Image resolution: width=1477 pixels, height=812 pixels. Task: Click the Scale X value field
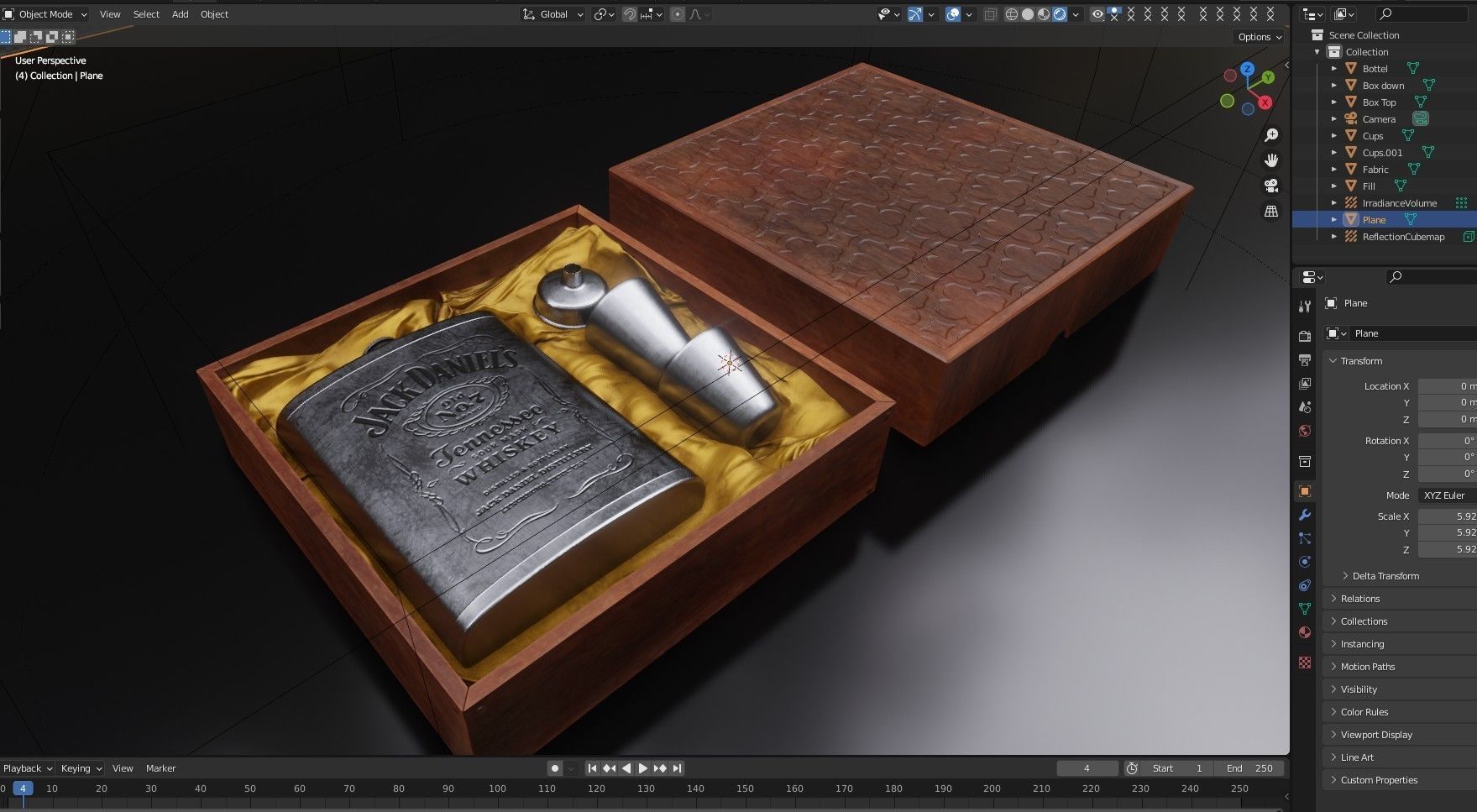[1448, 516]
